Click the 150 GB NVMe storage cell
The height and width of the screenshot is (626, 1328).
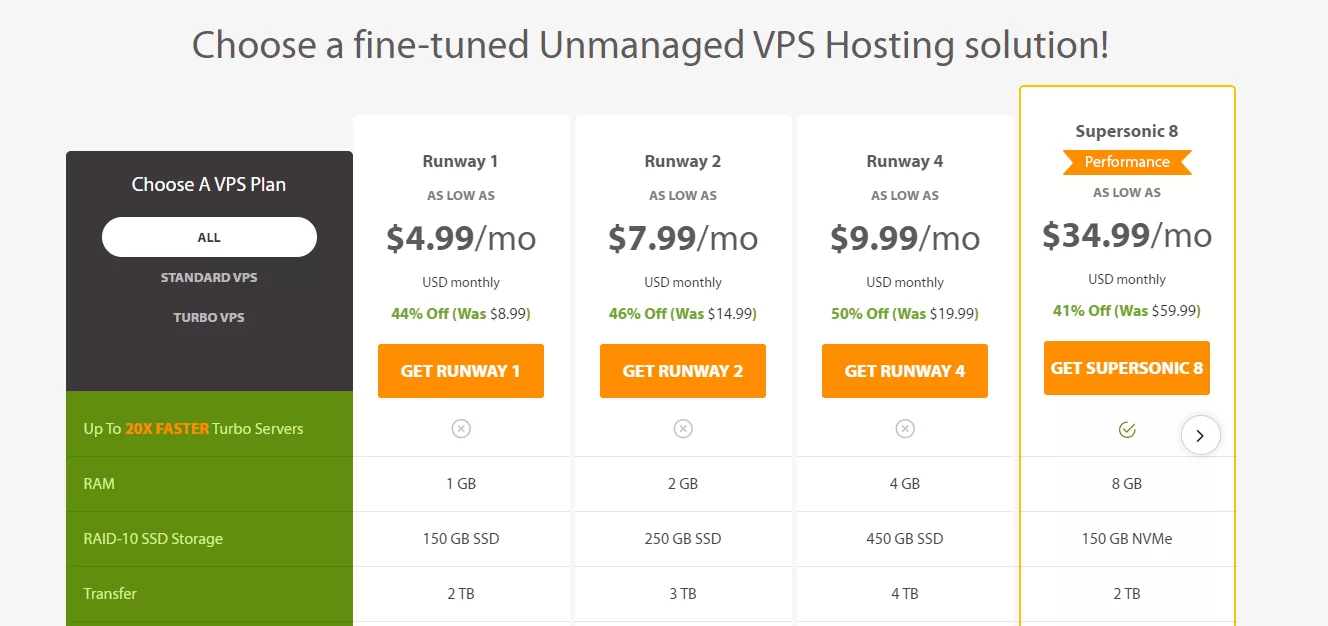click(x=1127, y=538)
